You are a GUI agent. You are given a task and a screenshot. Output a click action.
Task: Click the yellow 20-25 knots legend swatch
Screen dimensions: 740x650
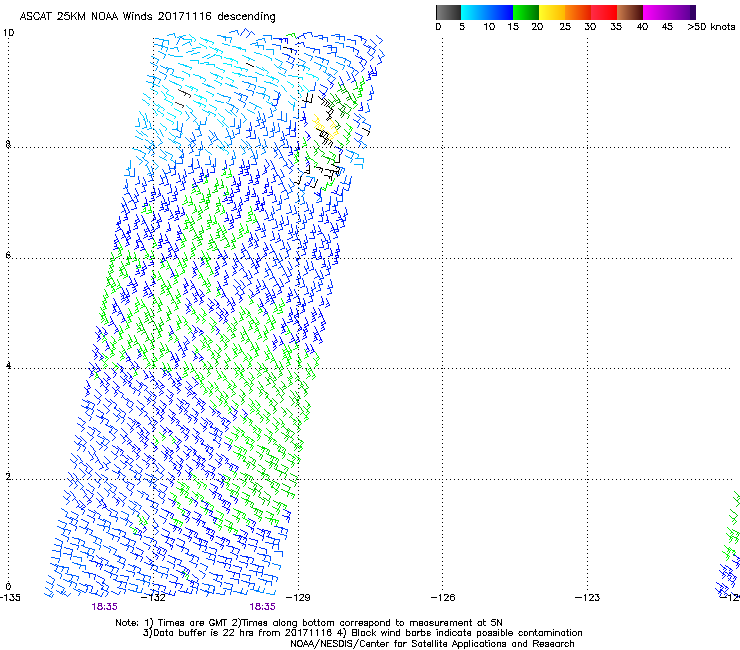tap(552, 12)
